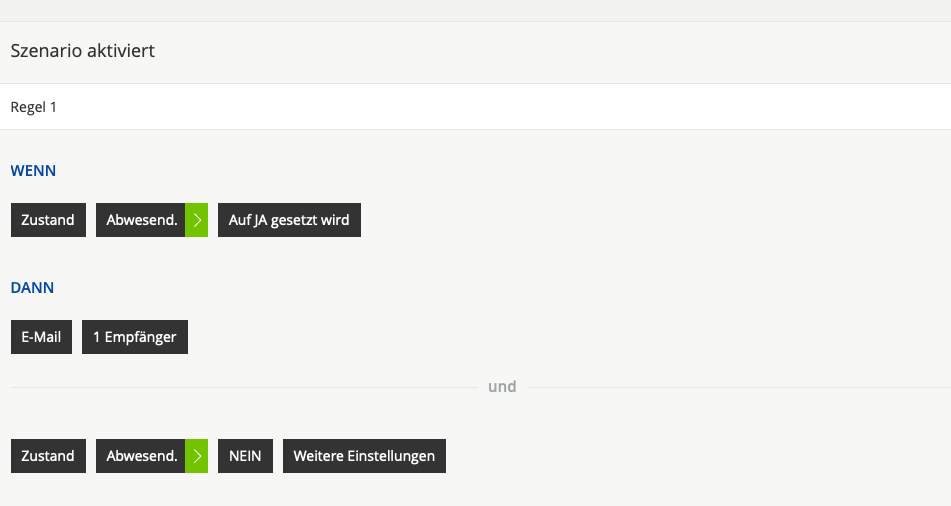This screenshot has height=506, width=951.
Task: Click the DANN section heading
Action: 32,288
